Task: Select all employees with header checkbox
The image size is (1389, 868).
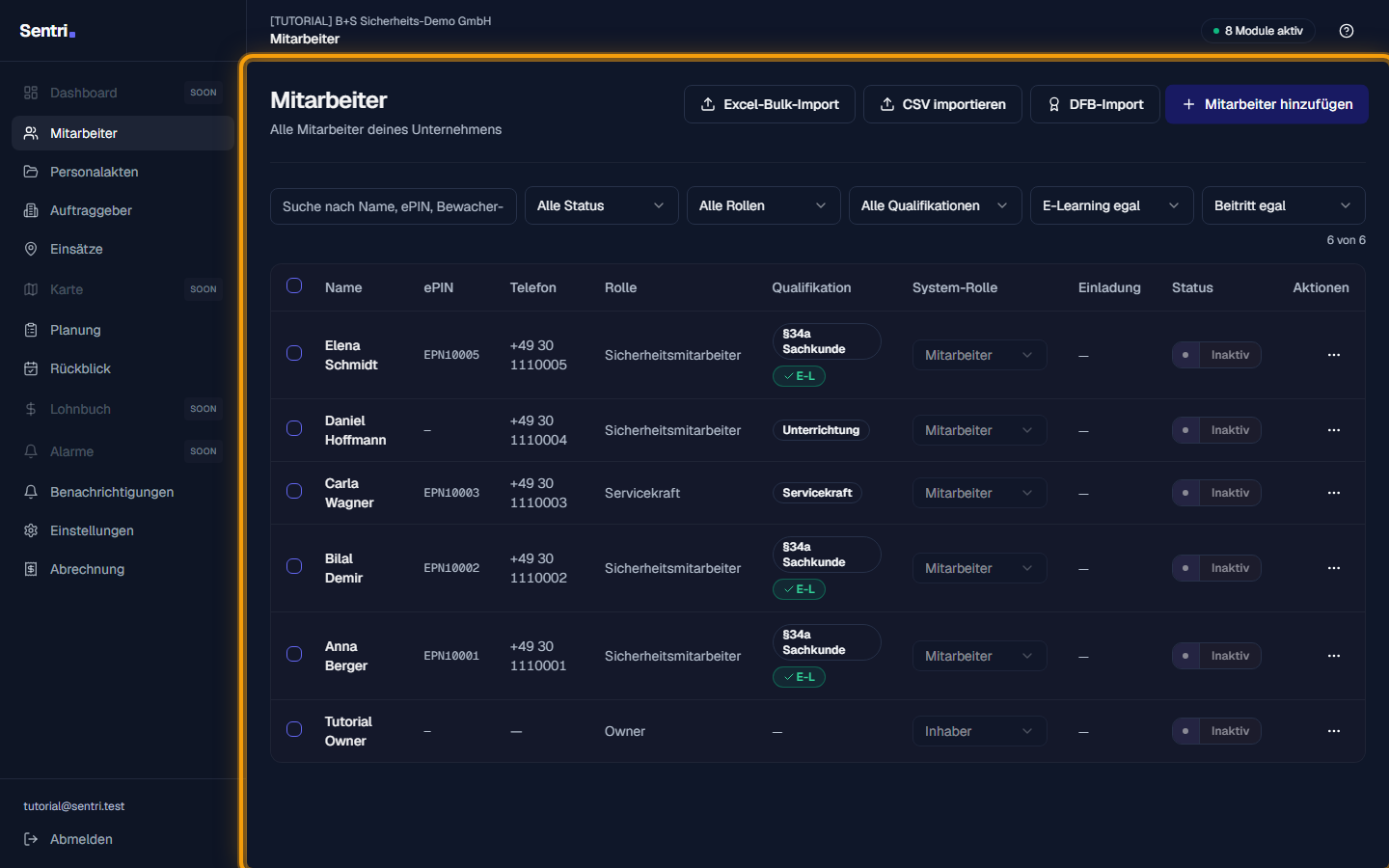Action: pyautogui.click(x=294, y=285)
